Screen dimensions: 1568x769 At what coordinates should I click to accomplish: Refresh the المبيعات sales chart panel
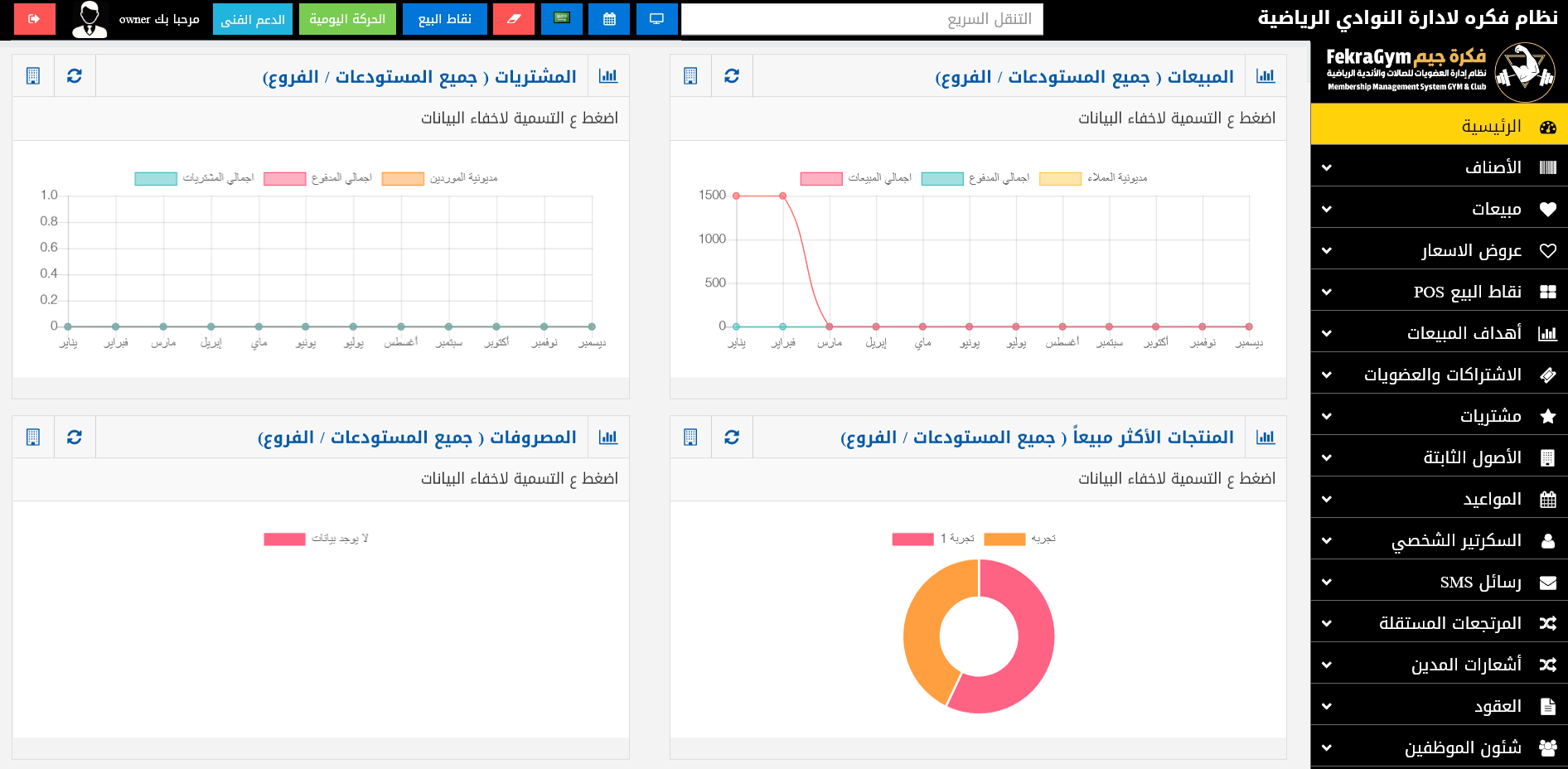(732, 76)
